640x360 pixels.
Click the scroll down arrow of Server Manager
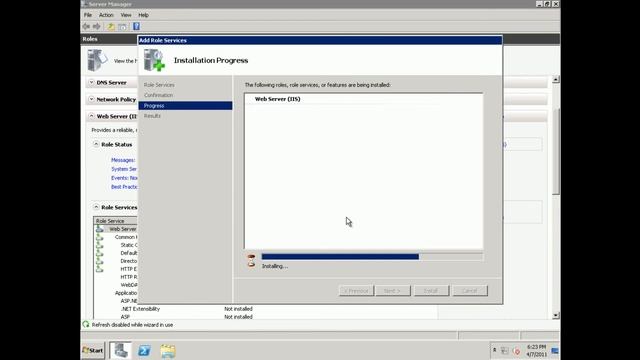556,316
